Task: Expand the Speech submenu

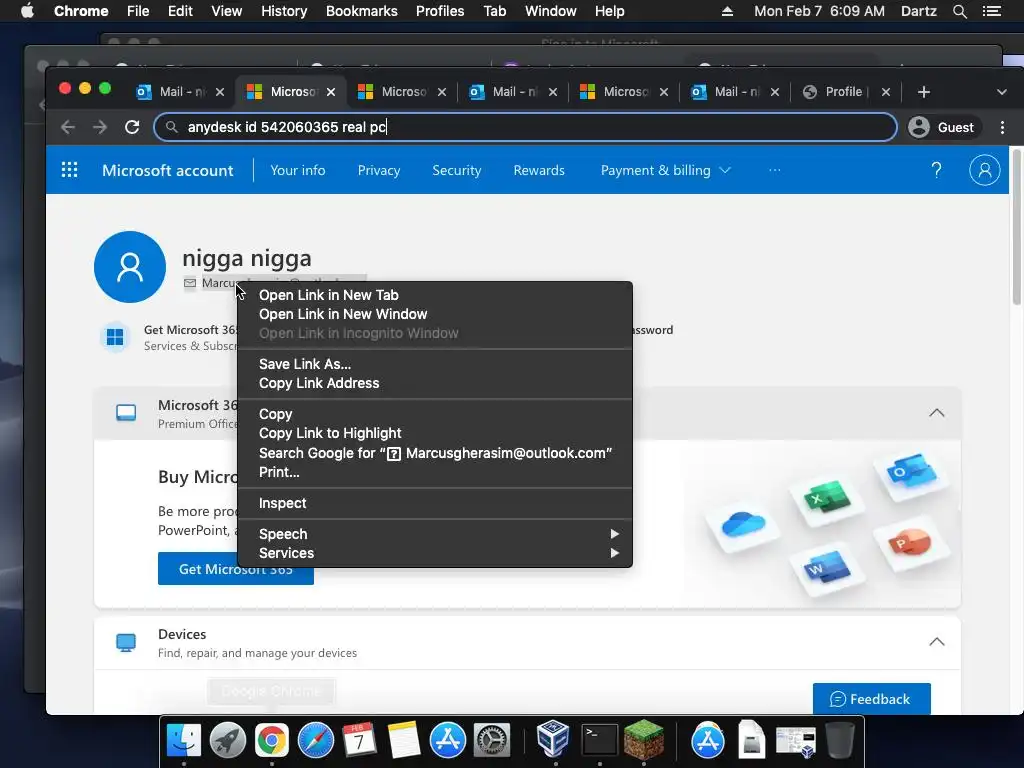Action: click(x=435, y=534)
